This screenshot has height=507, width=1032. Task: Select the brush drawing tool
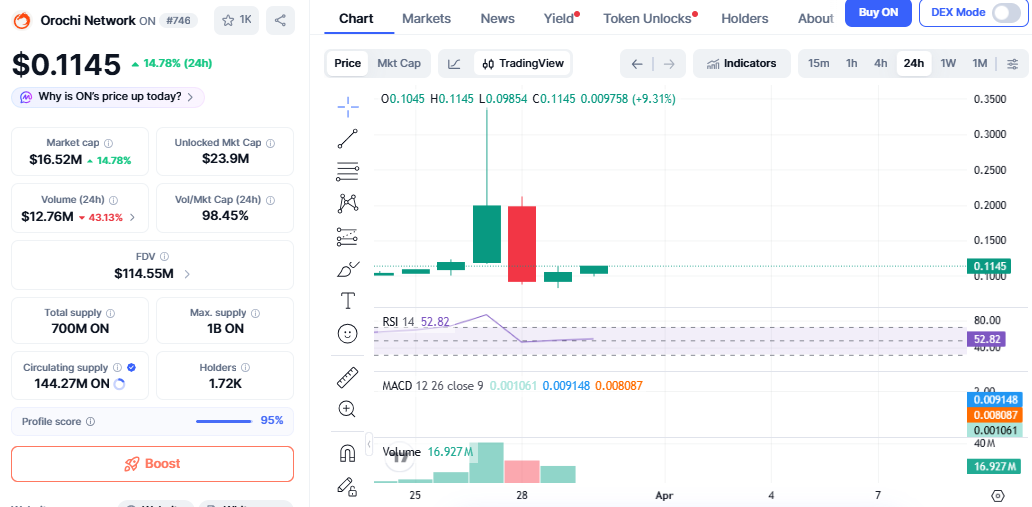(x=348, y=269)
